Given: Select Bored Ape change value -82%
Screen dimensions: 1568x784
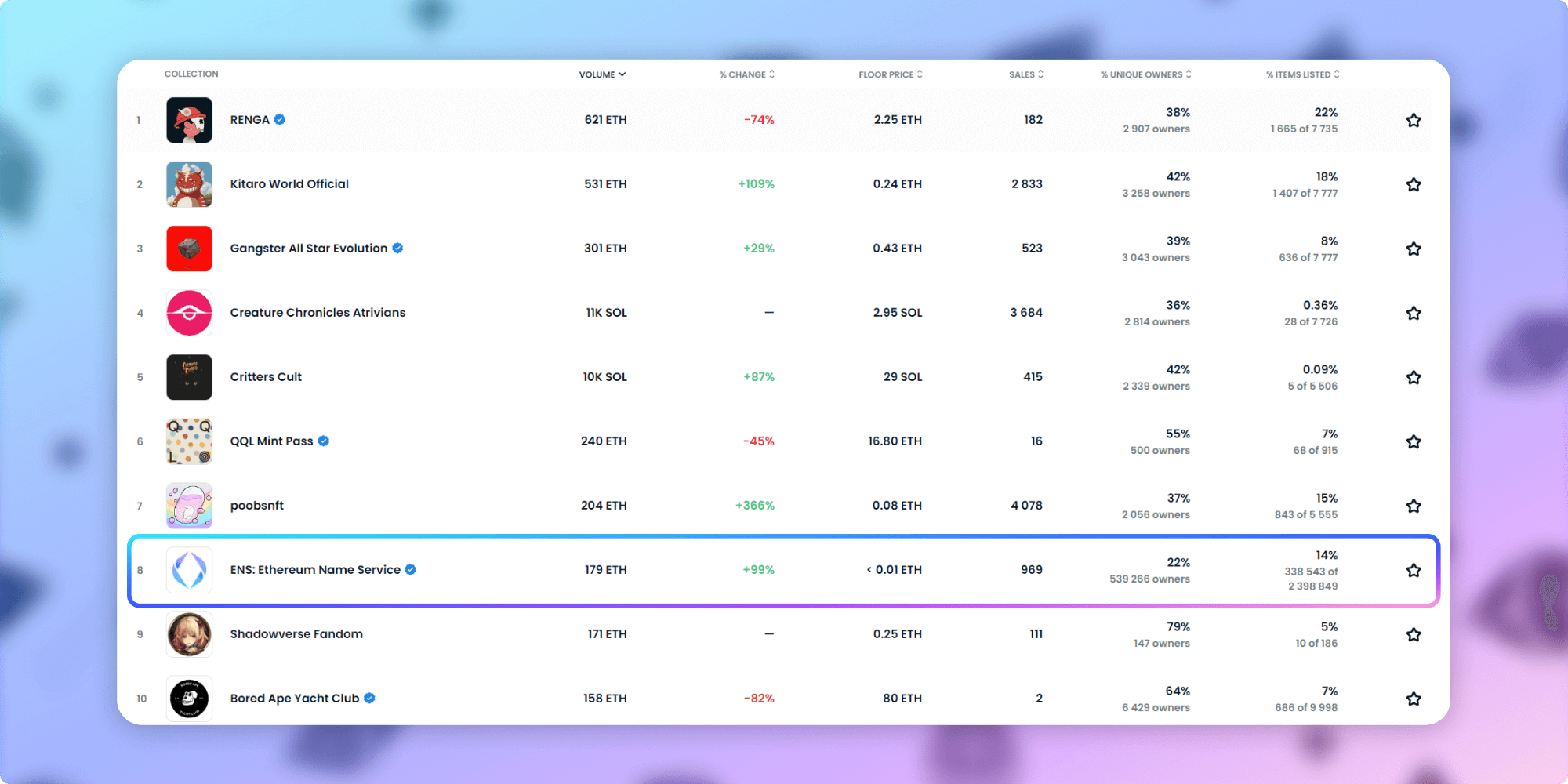Looking at the screenshot, I should (759, 699).
